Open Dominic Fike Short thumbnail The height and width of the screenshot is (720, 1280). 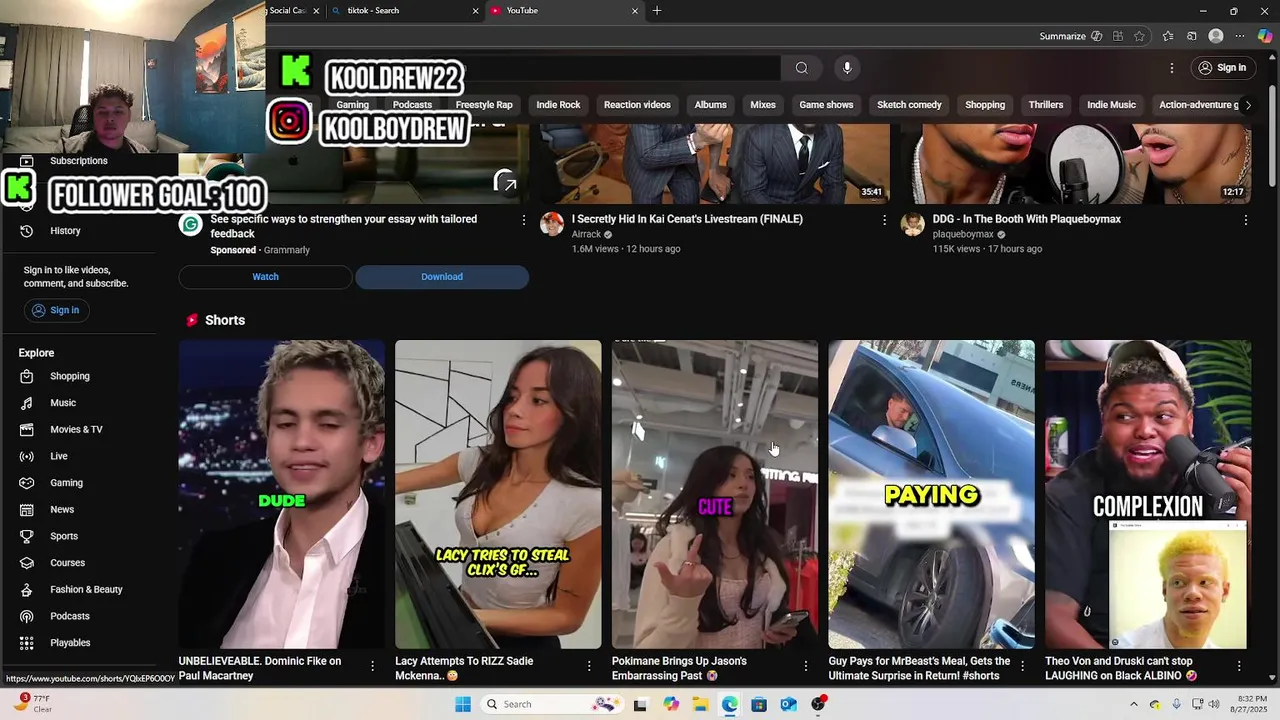(x=282, y=494)
